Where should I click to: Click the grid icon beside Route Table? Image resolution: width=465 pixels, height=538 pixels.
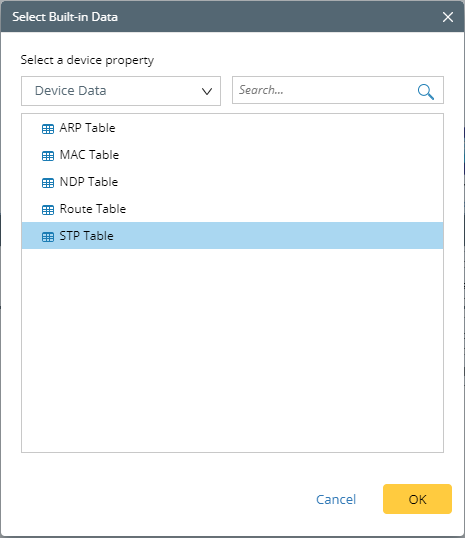pos(48,210)
